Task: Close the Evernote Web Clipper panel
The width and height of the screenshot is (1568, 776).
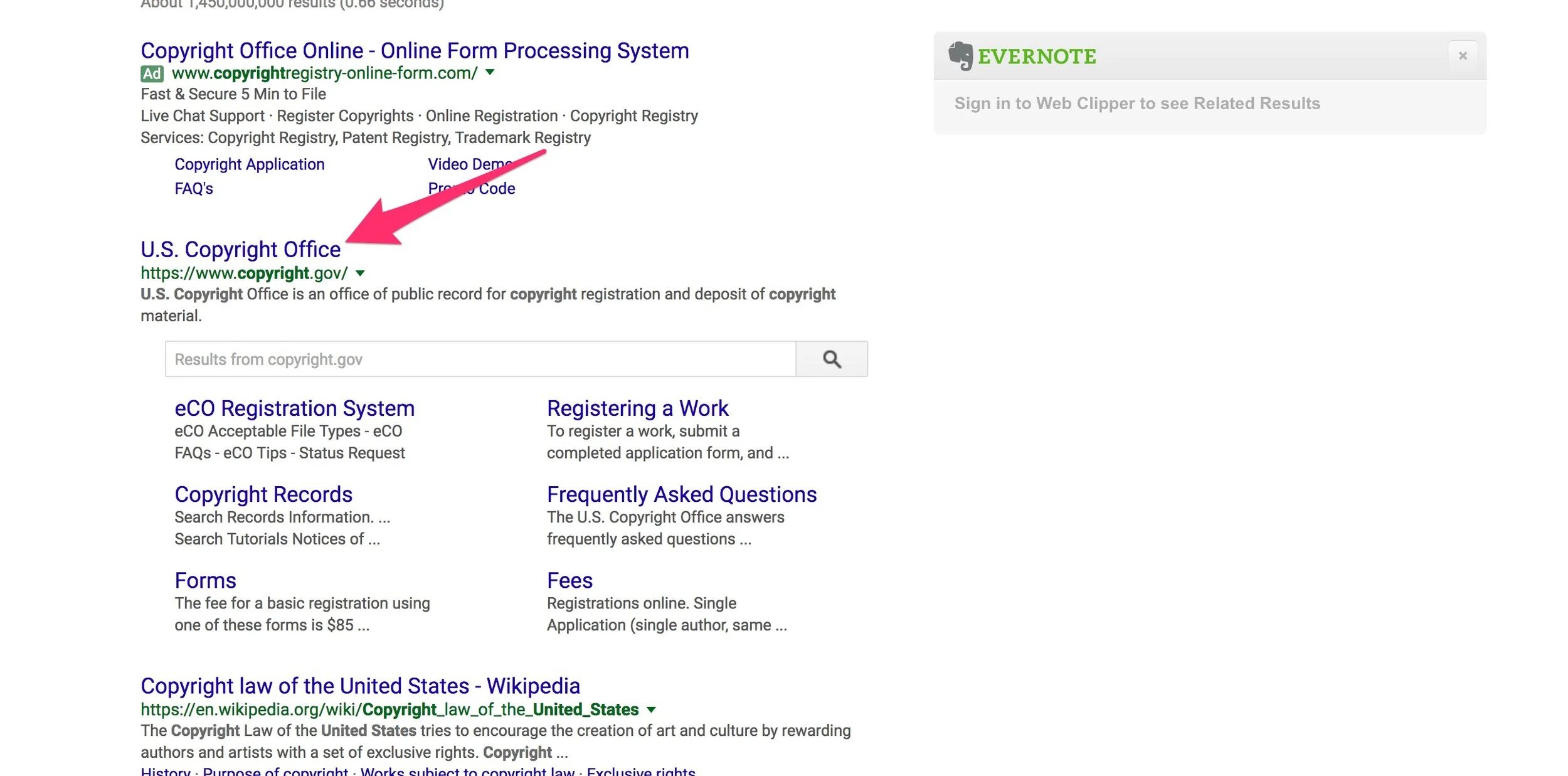Action: tap(1463, 56)
